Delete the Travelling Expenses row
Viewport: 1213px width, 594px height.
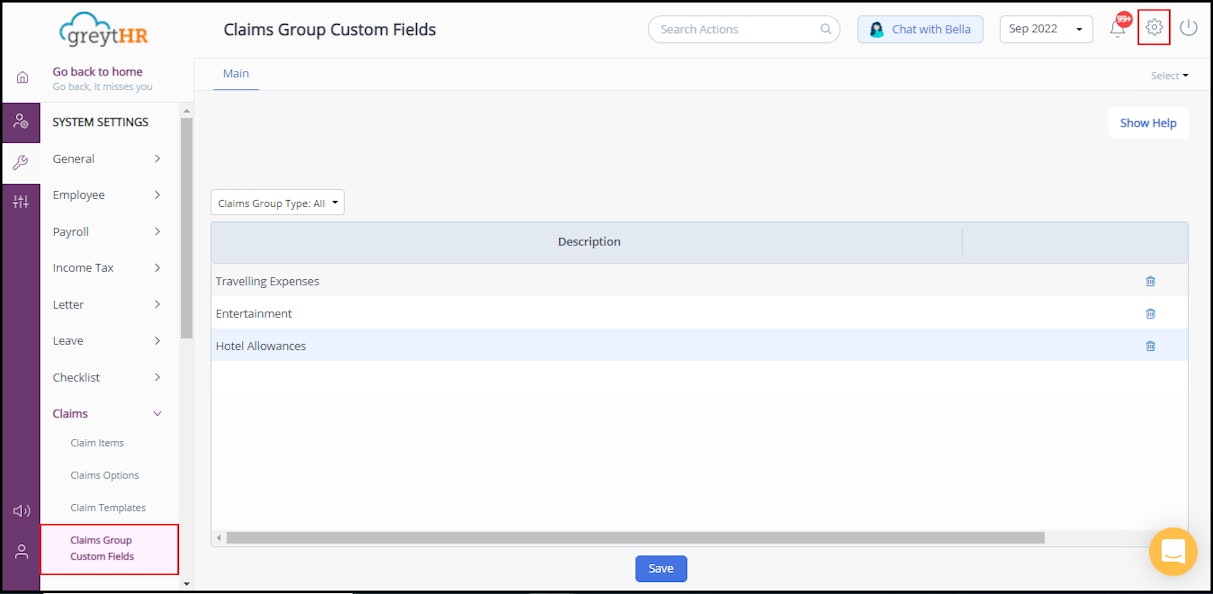1150,281
